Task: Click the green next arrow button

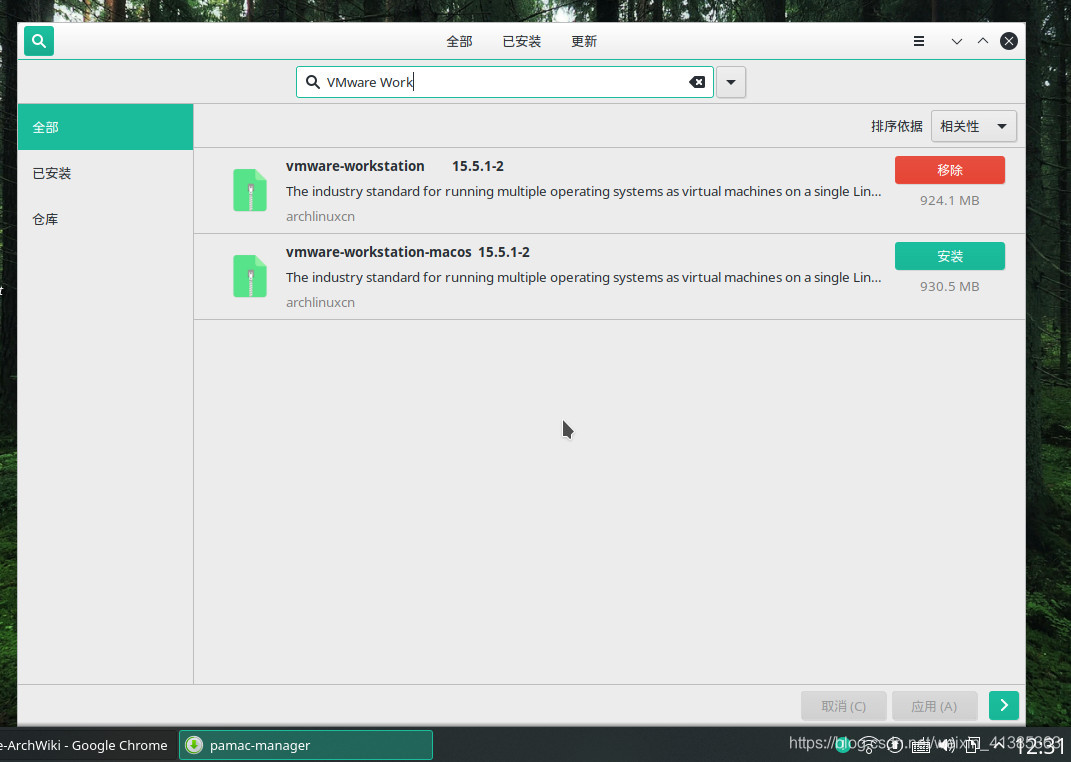Action: (1003, 705)
